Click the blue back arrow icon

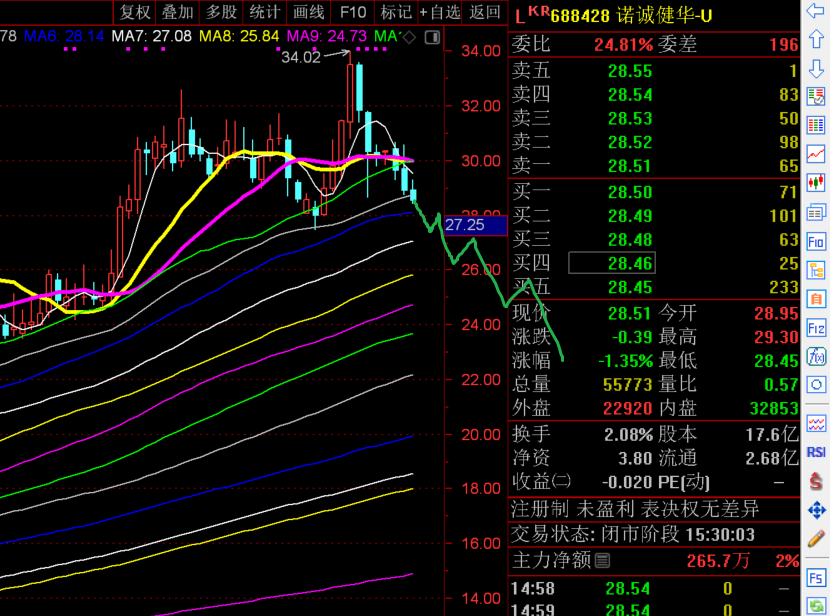[816, 11]
